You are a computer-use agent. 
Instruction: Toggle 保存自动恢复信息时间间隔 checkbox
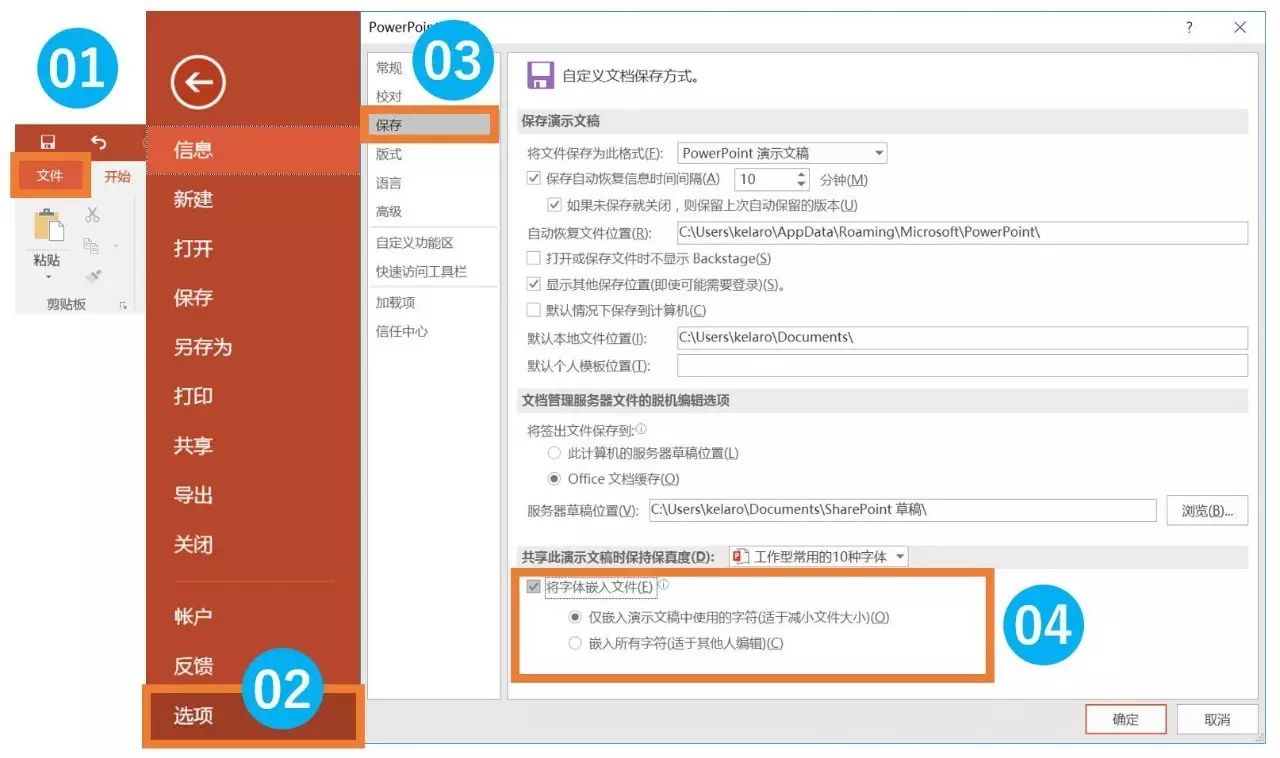pos(533,179)
